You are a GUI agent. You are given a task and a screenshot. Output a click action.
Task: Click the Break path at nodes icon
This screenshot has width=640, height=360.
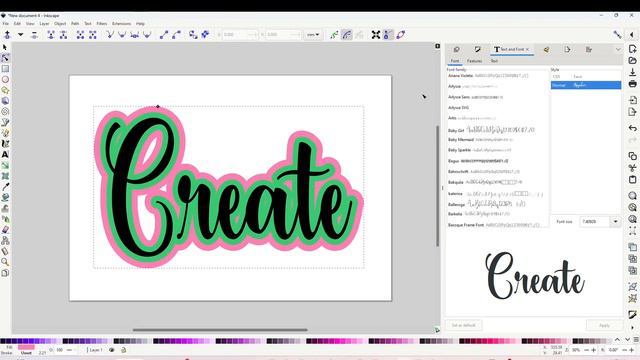pos(64,35)
